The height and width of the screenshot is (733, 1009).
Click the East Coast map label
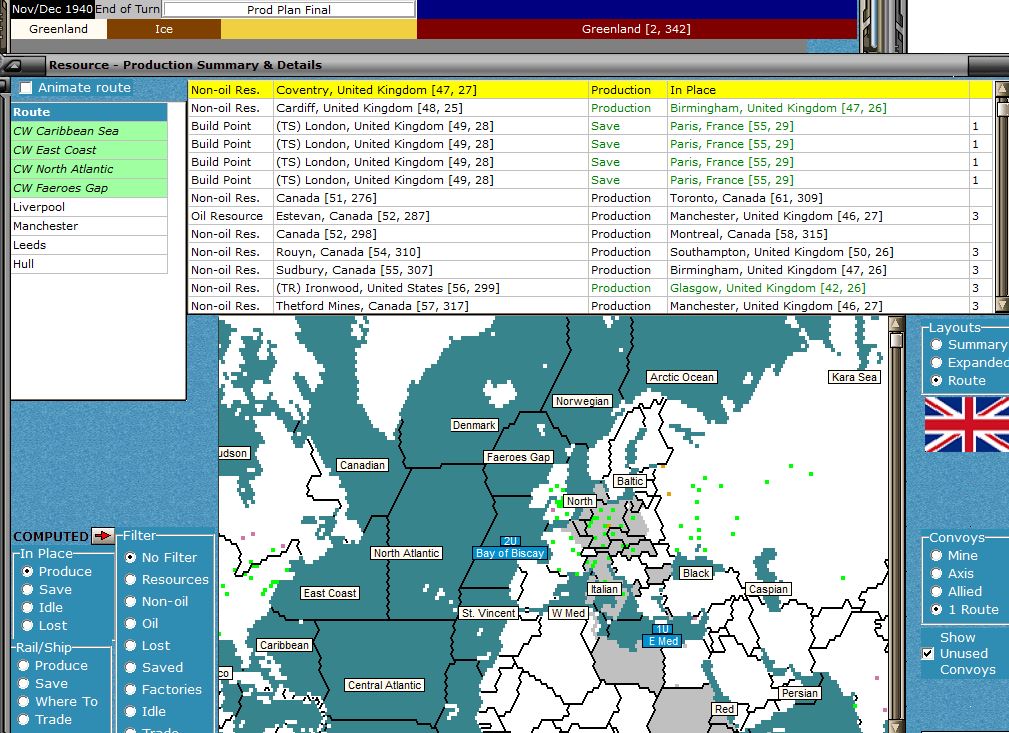click(330, 593)
